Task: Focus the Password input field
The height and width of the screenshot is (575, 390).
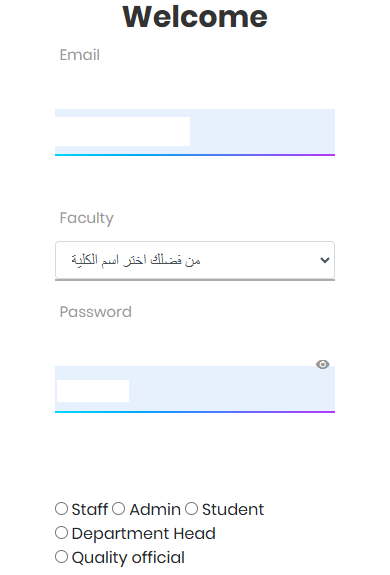Action: 195,388
